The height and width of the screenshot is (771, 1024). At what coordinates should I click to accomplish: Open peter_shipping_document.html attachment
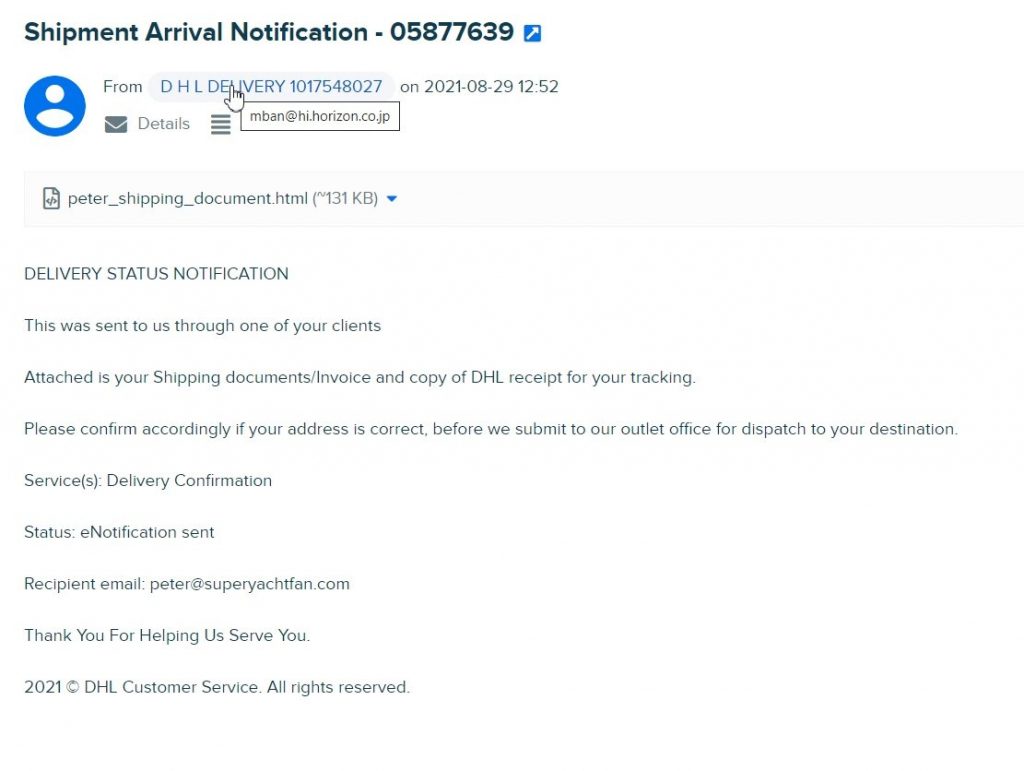click(187, 198)
